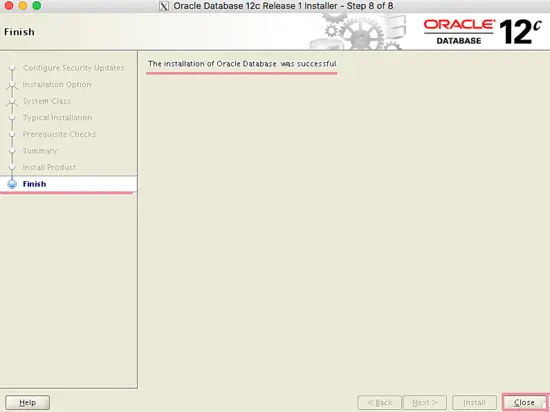Select the Installation Option step
The width and height of the screenshot is (550, 412).
click(x=57, y=85)
